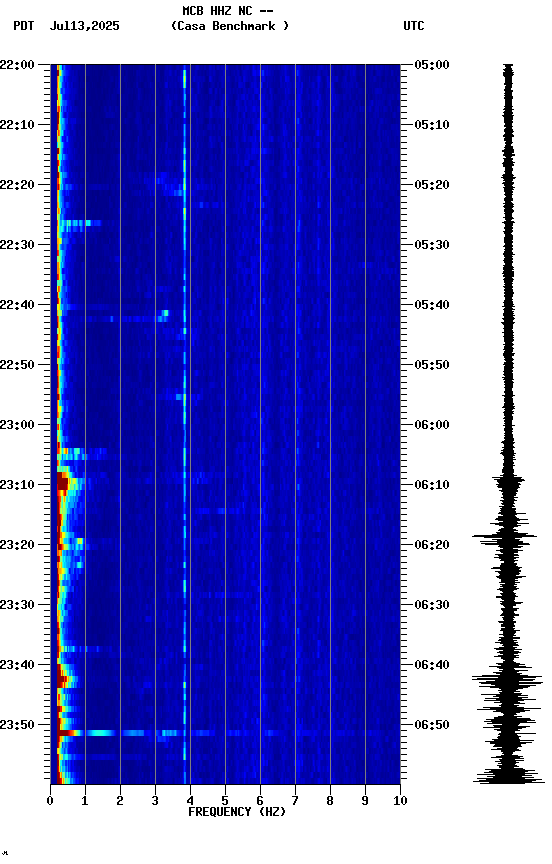Click the '23:20' PDT time label

pyautogui.click(x=17, y=545)
